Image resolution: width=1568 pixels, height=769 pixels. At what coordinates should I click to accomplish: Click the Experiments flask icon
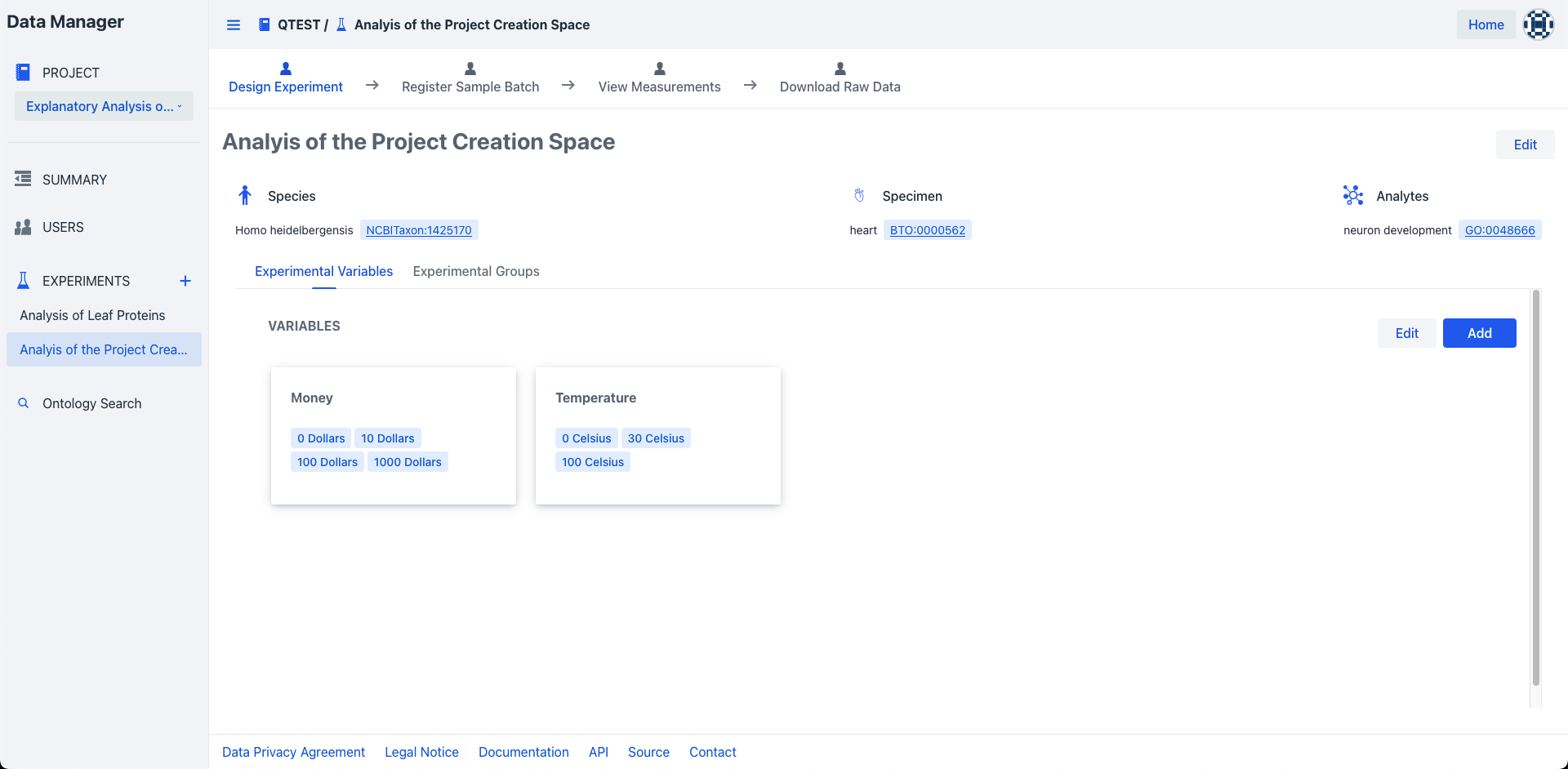[x=23, y=281]
